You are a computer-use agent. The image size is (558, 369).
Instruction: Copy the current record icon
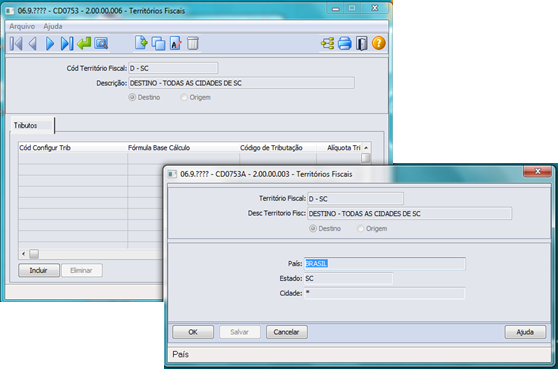[x=158, y=43]
